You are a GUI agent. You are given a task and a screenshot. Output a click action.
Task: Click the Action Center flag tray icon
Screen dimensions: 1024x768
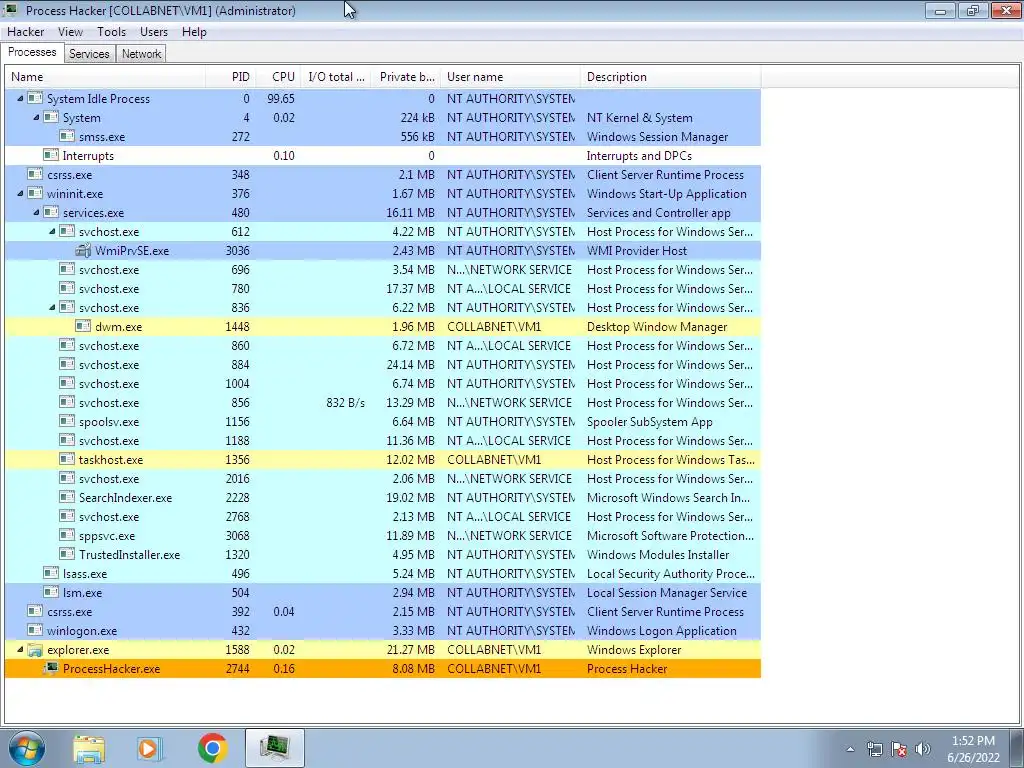click(899, 749)
